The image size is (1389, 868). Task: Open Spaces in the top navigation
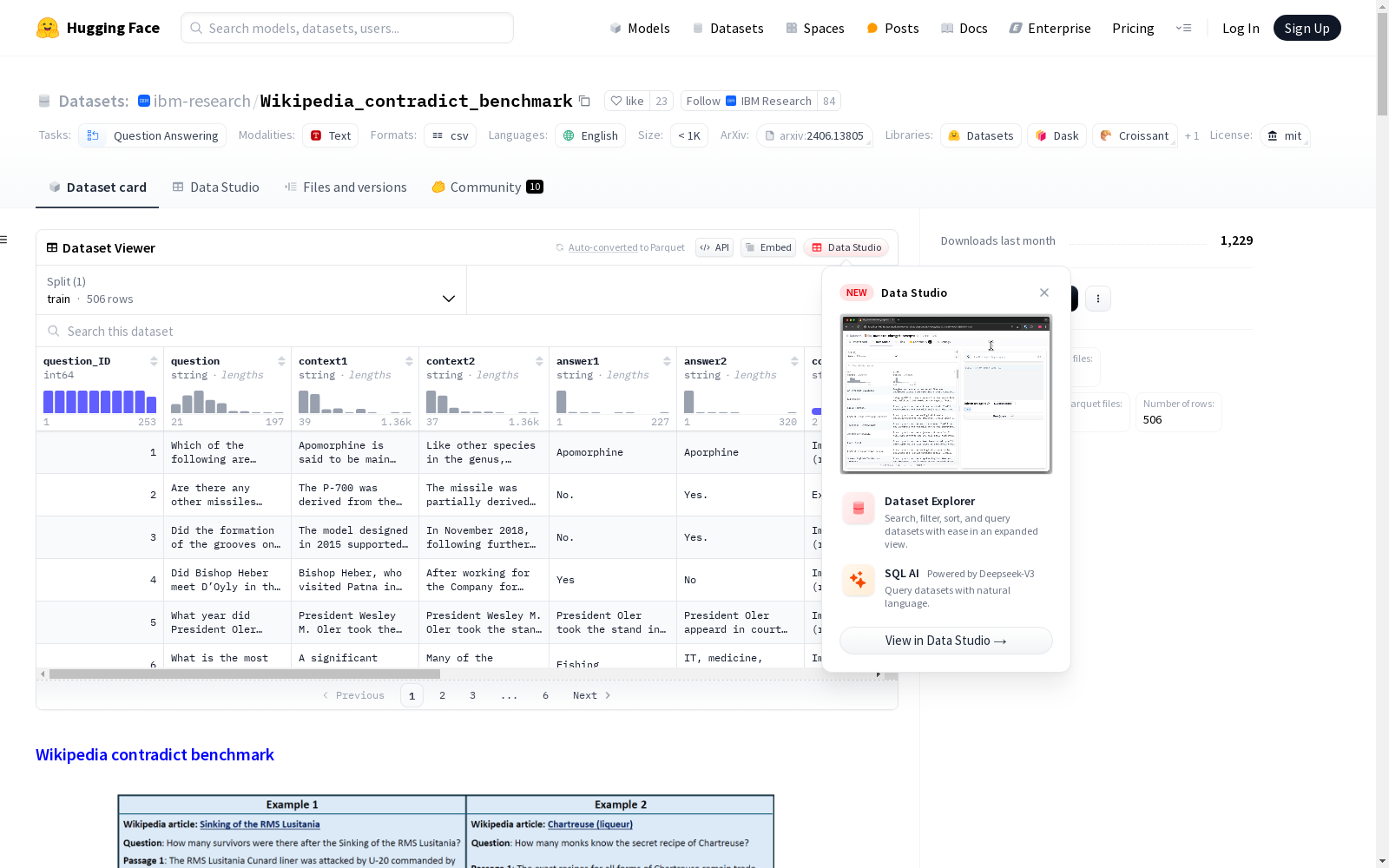(x=815, y=28)
